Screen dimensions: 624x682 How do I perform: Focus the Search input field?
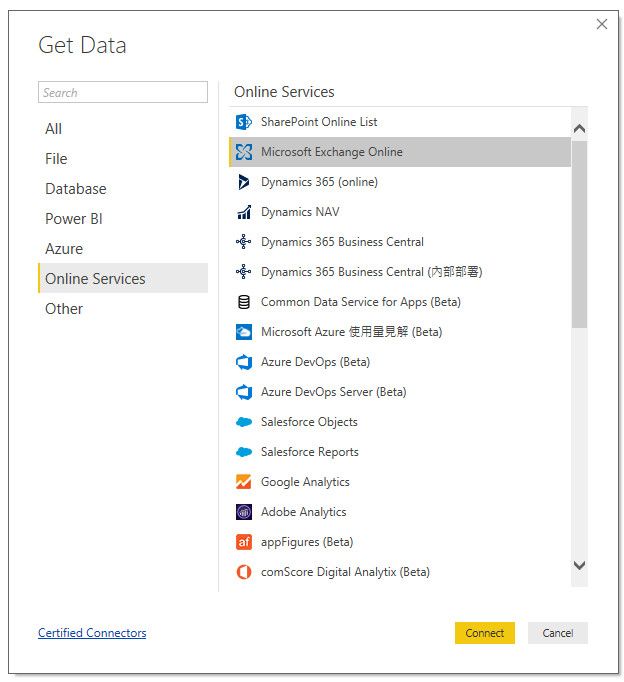(x=122, y=93)
